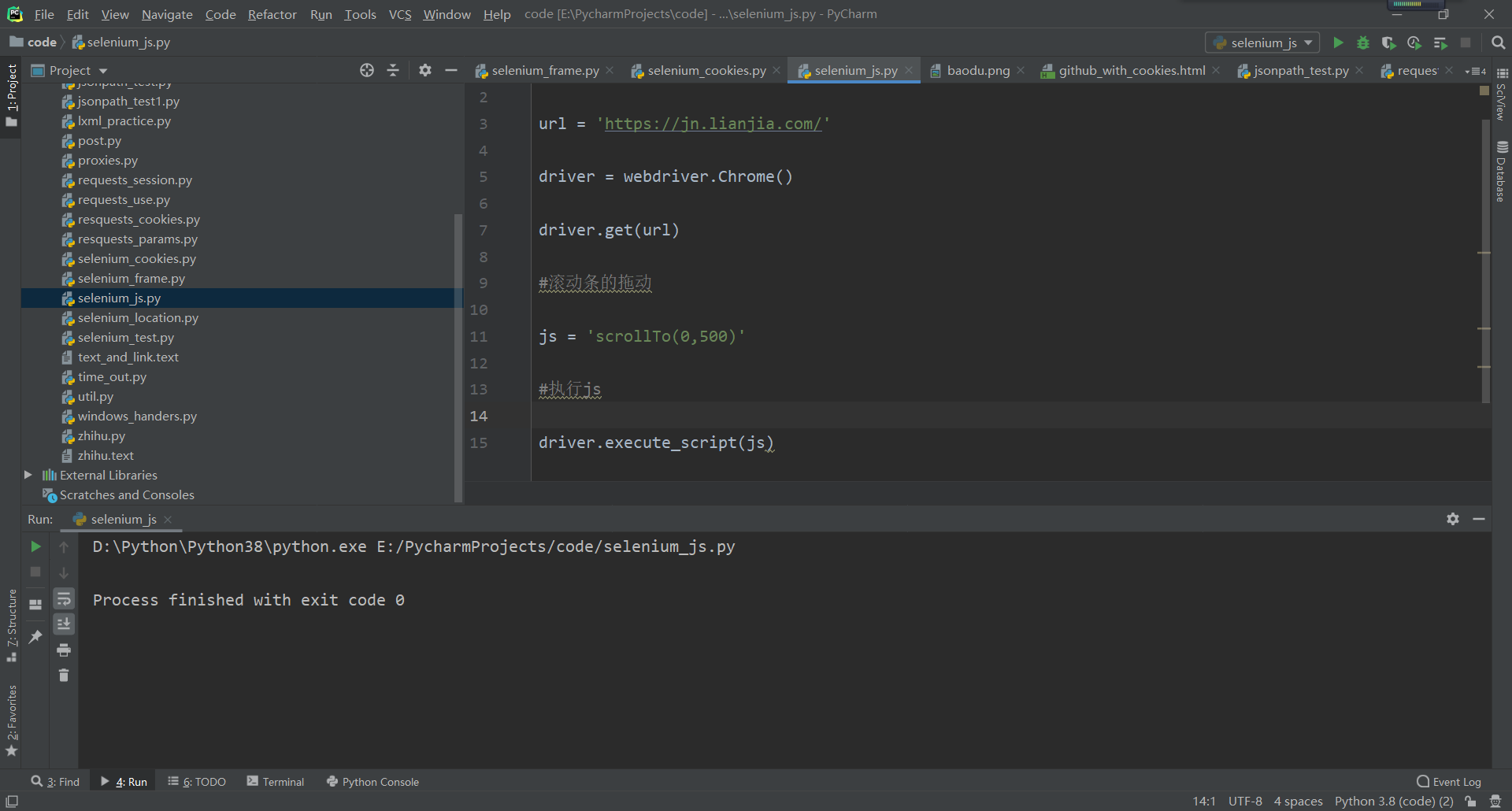Open the Tools menu
This screenshot has width=1512, height=811.
[x=360, y=14]
